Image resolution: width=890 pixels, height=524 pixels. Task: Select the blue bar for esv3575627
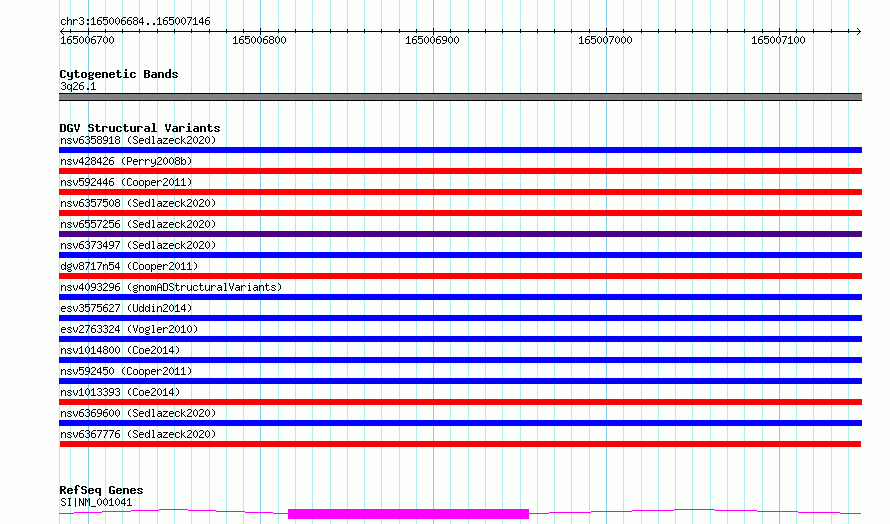[x=460, y=318]
